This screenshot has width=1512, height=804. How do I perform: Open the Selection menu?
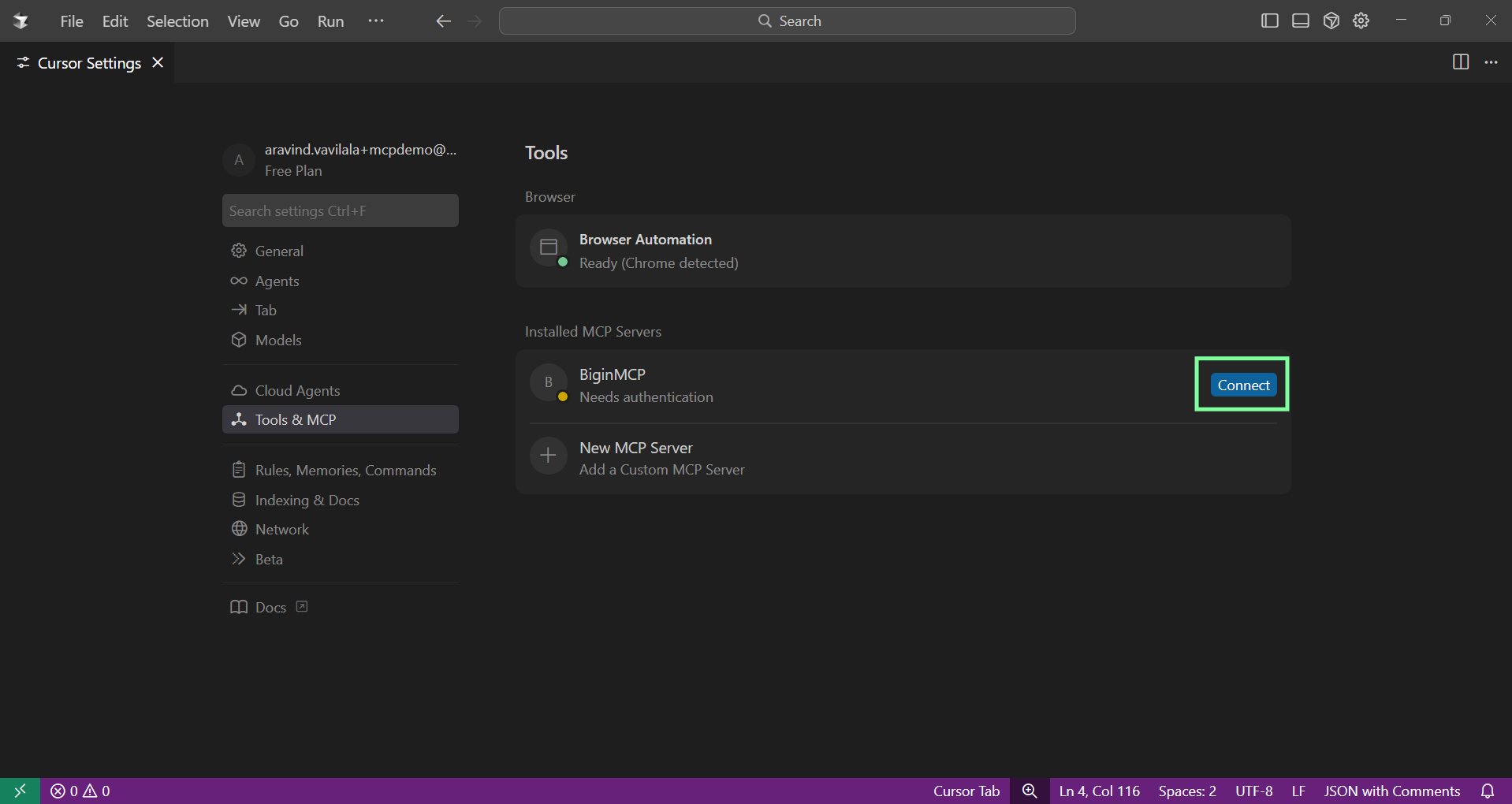[x=177, y=21]
